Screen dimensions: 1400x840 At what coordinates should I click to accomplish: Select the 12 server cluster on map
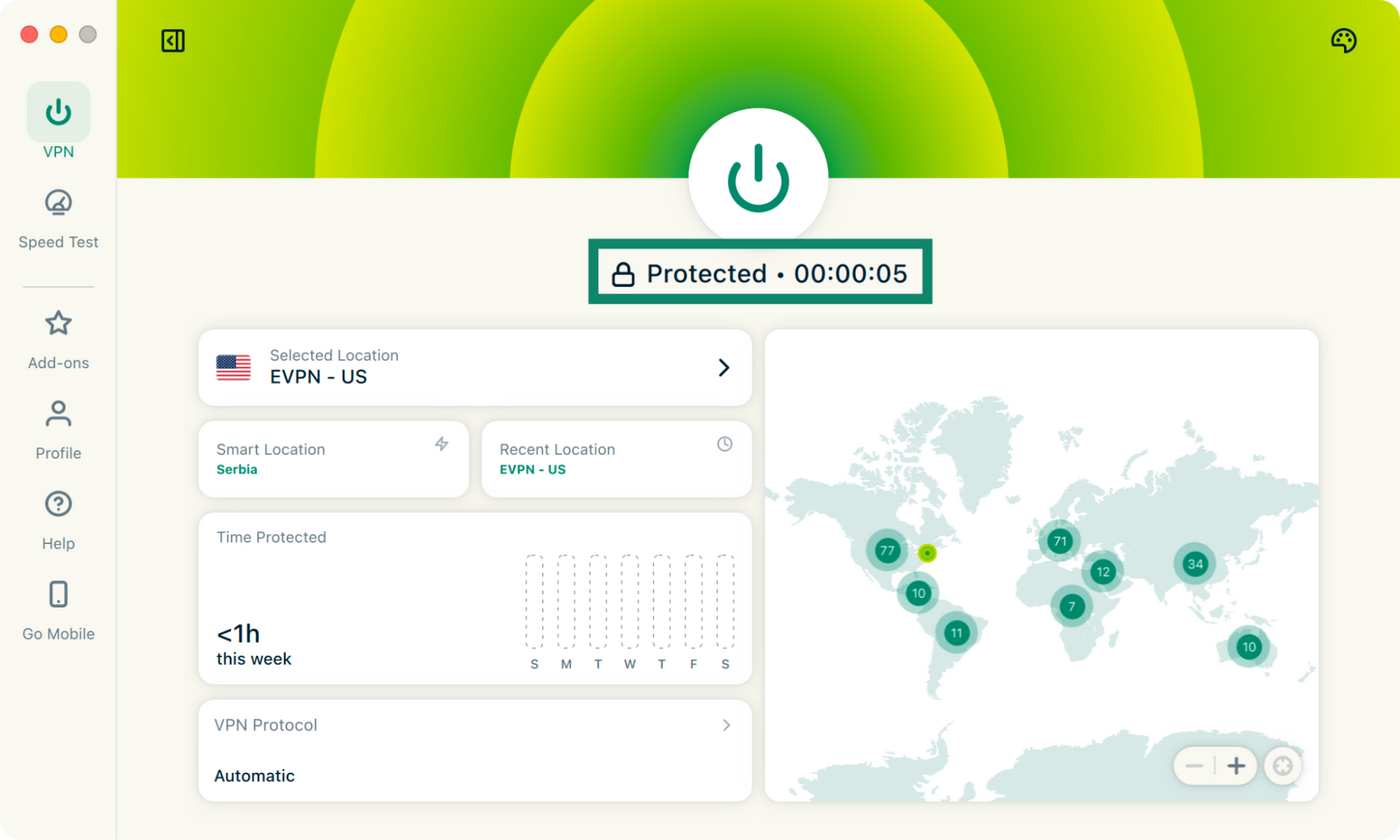[x=1102, y=572]
